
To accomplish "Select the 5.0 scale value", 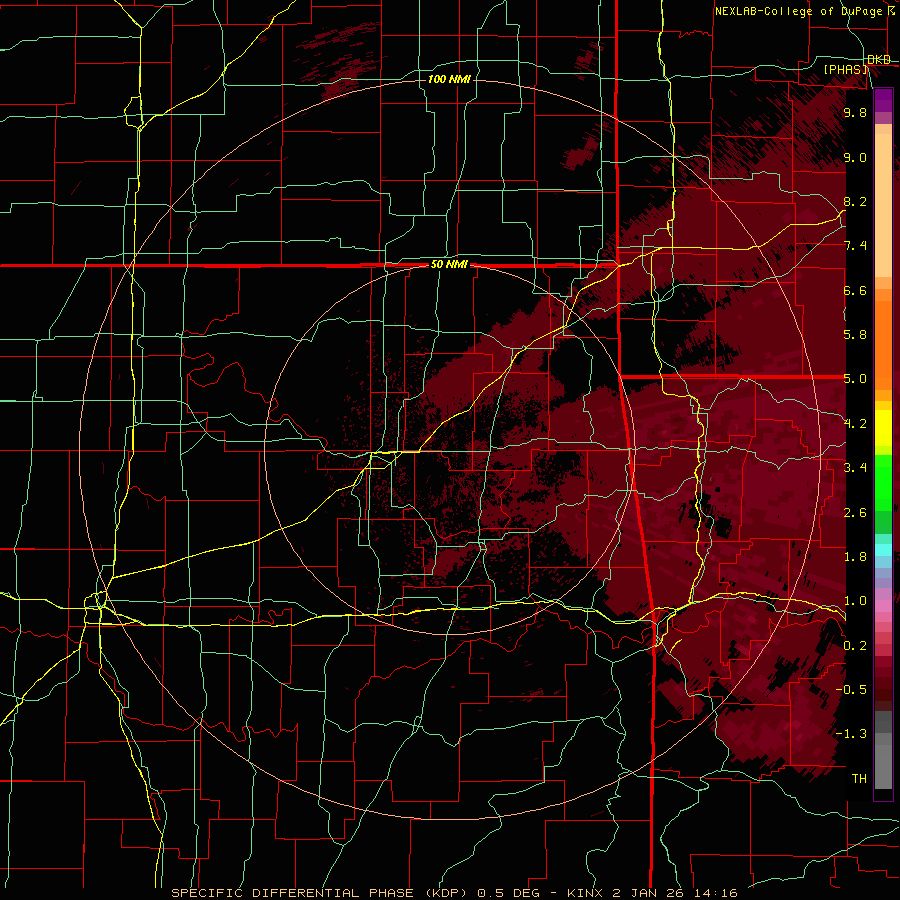I will pyautogui.click(x=855, y=379).
